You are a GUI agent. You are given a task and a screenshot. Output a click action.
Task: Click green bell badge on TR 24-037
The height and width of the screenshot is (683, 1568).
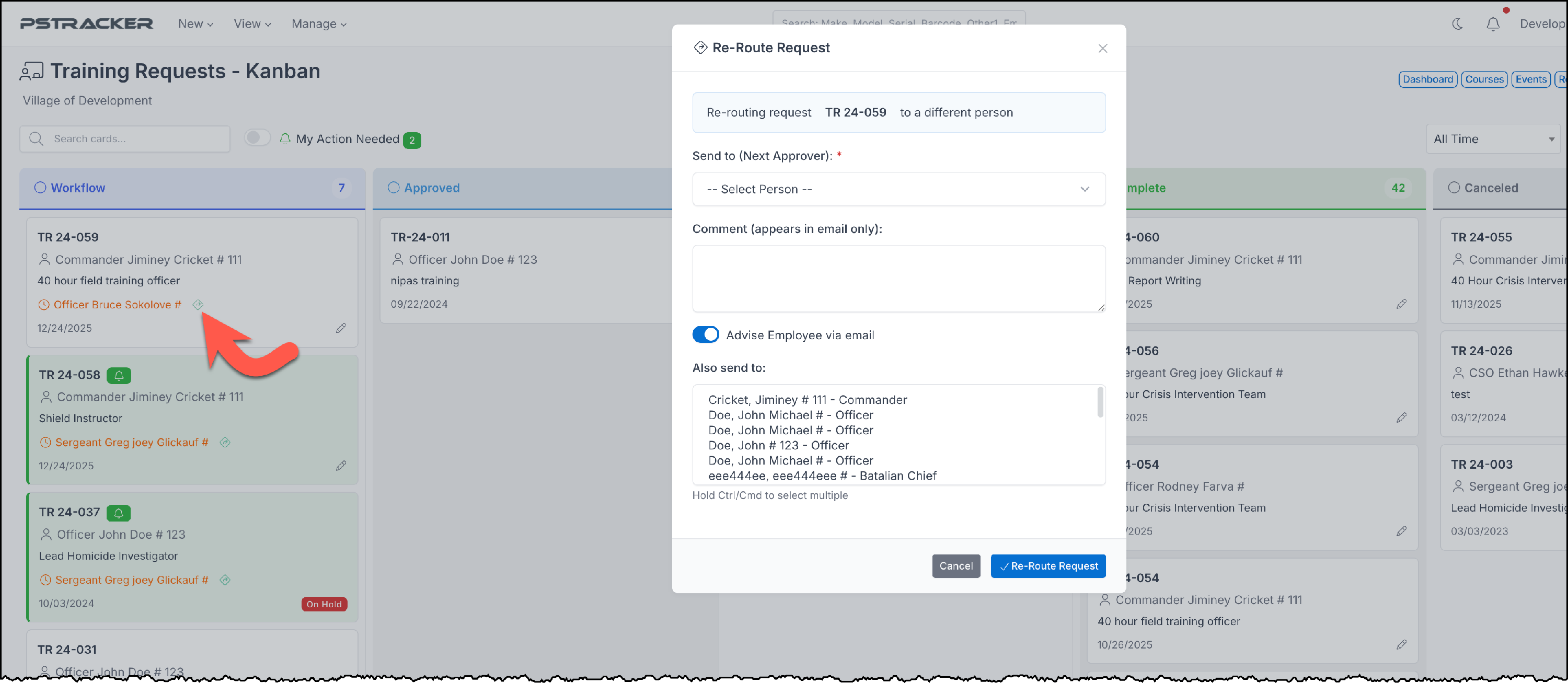pyautogui.click(x=119, y=513)
